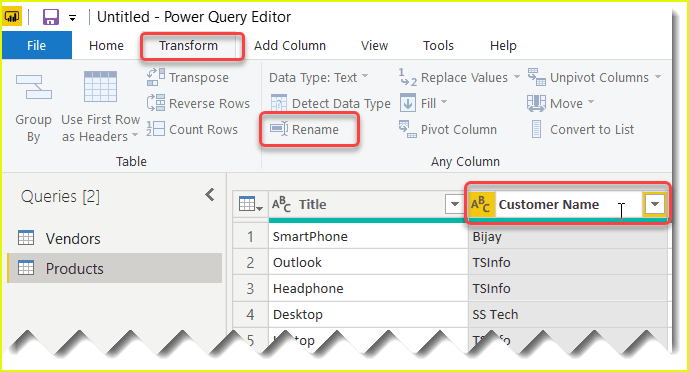Image resolution: width=689 pixels, height=372 pixels.
Task: Select the TSInfo cell in row 3
Action: pos(568,288)
